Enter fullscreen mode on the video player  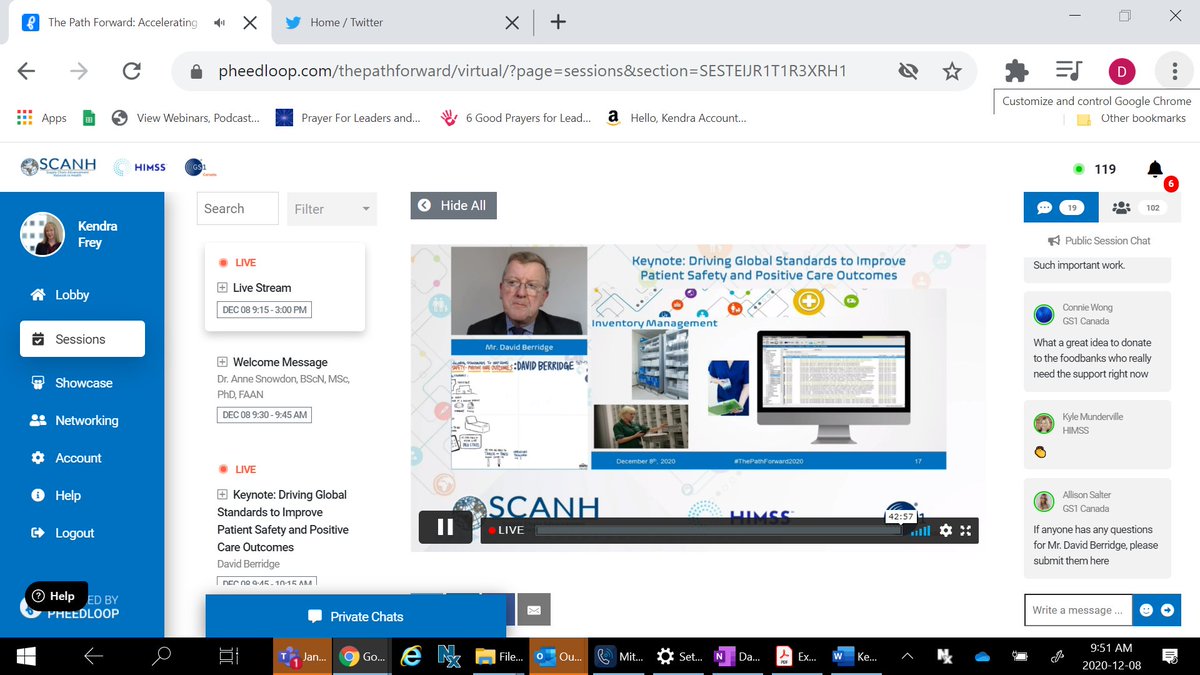pyautogui.click(x=965, y=530)
